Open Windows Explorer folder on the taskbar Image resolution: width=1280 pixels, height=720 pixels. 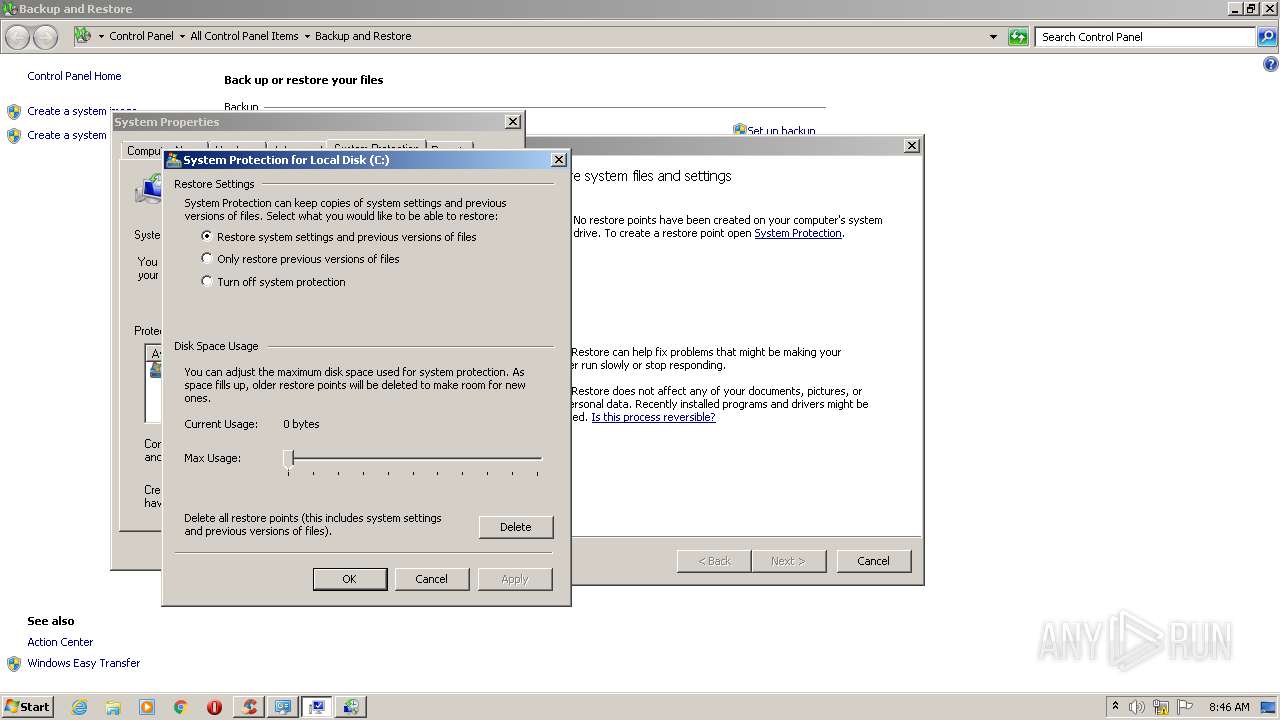(x=113, y=707)
